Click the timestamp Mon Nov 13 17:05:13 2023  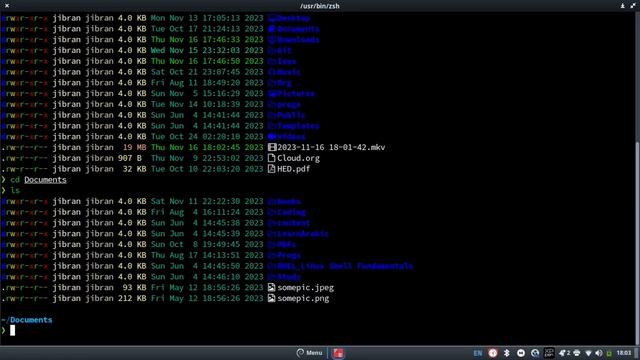207,18
